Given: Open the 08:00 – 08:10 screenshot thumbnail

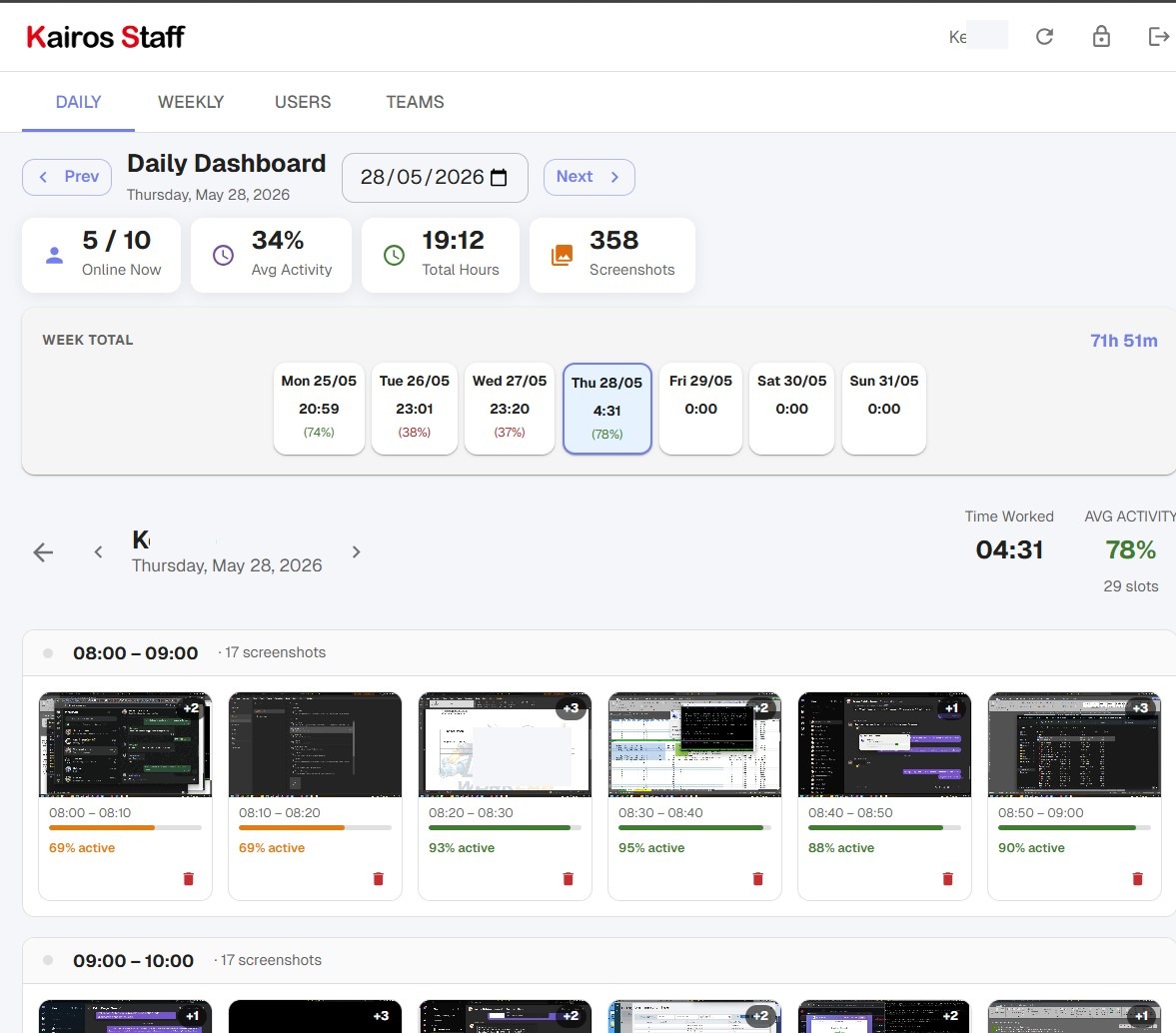Looking at the screenshot, I should click(125, 744).
